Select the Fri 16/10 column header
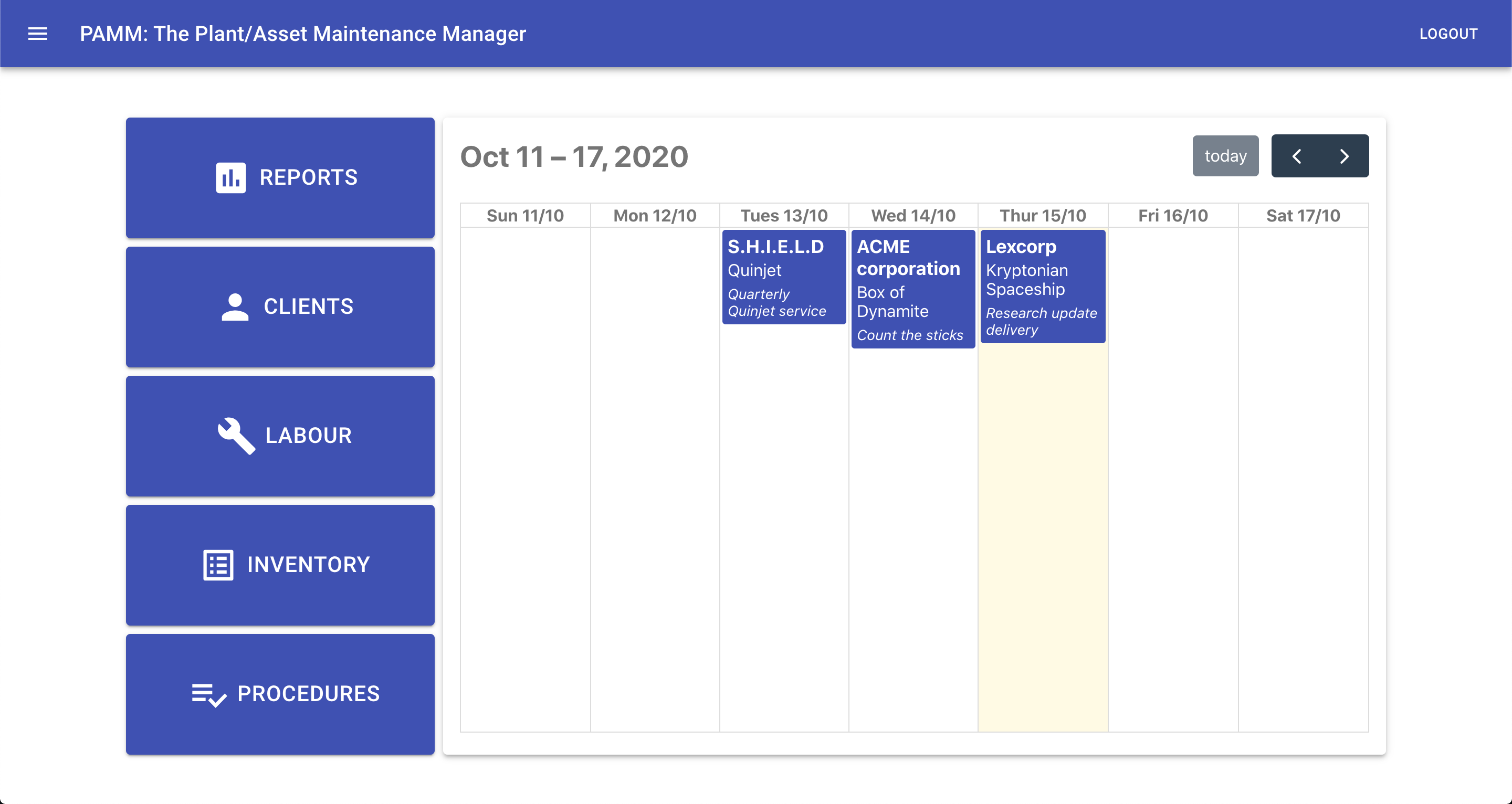Viewport: 1512px width, 804px height. [1173, 215]
